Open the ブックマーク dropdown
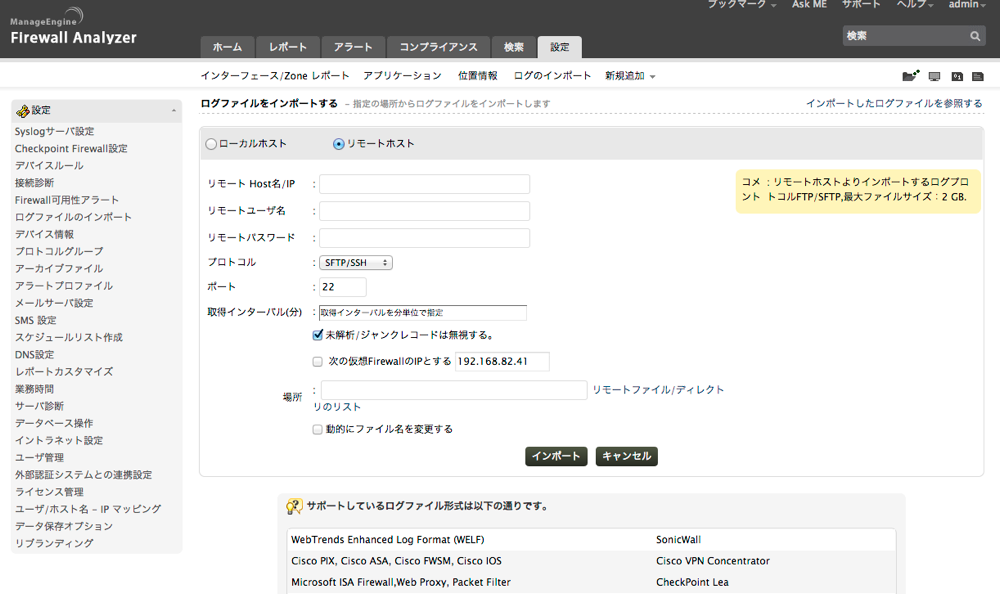Screen dimensions: 1000x594 tap(742, 4)
